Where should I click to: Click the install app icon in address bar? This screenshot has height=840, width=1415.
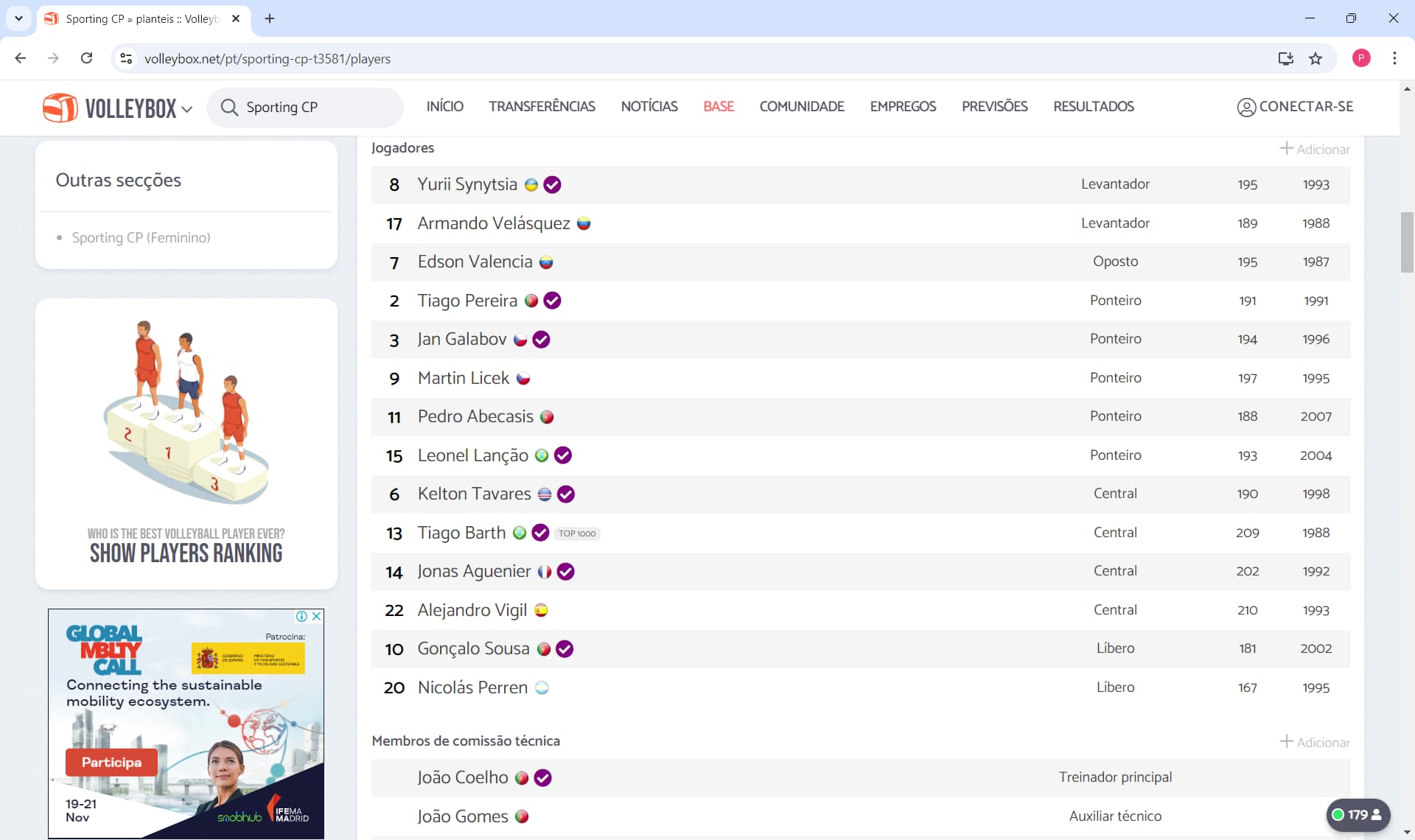point(1285,59)
